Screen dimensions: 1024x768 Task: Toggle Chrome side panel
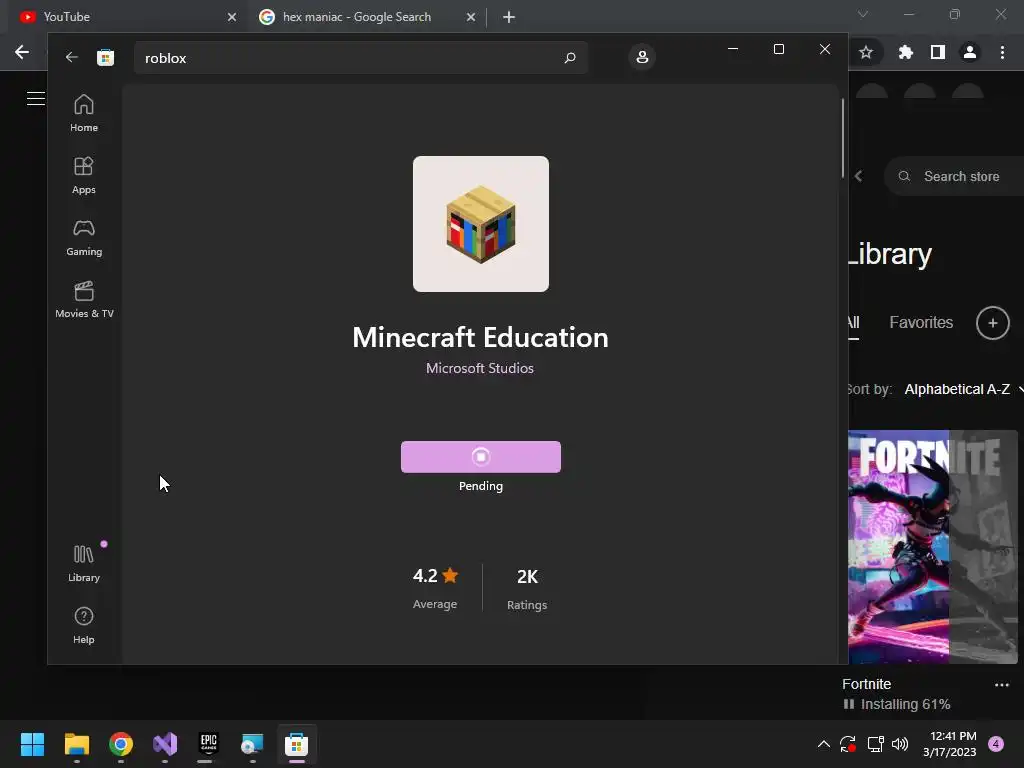coord(938,52)
